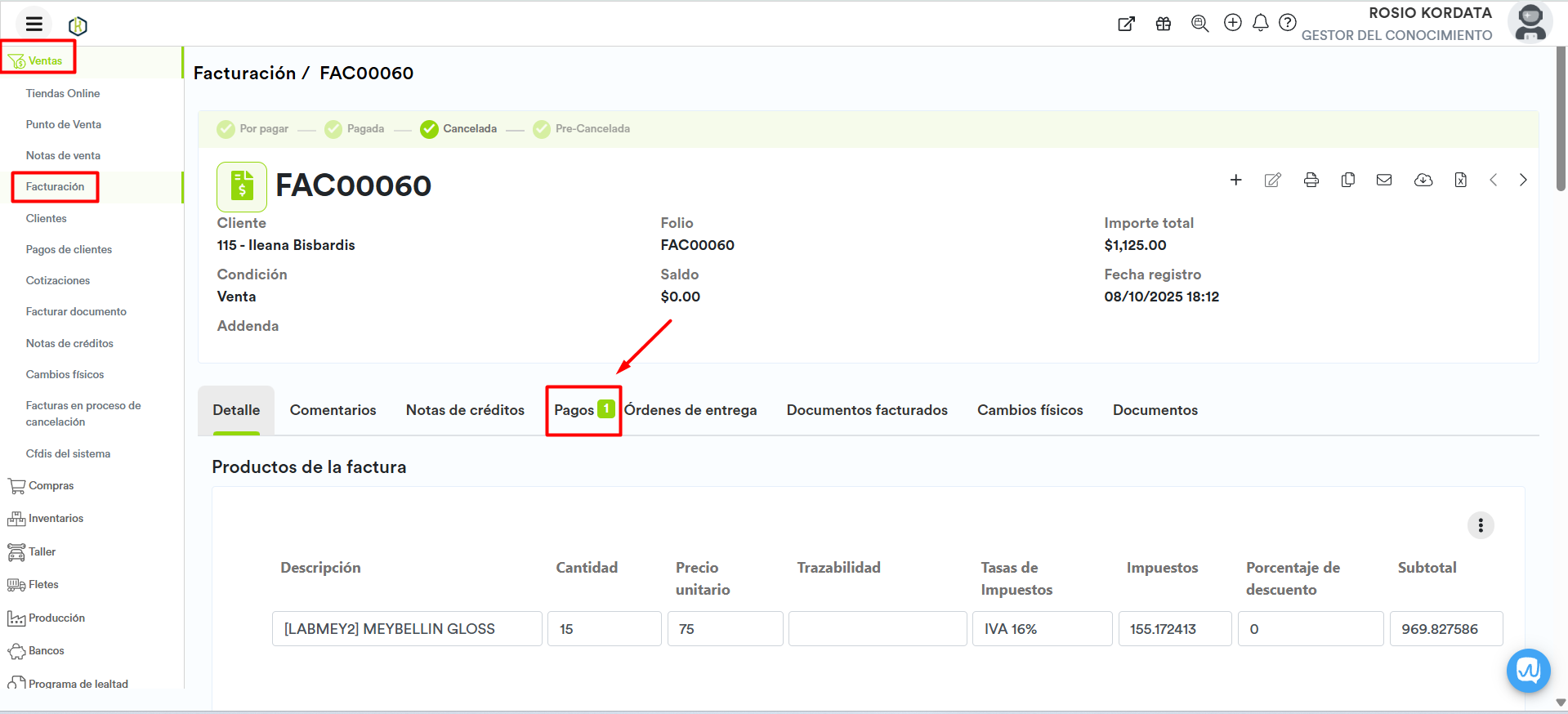Screen dimensions: 1568x714
Task: Download the invoice via the cloud icon
Action: coord(1423,180)
